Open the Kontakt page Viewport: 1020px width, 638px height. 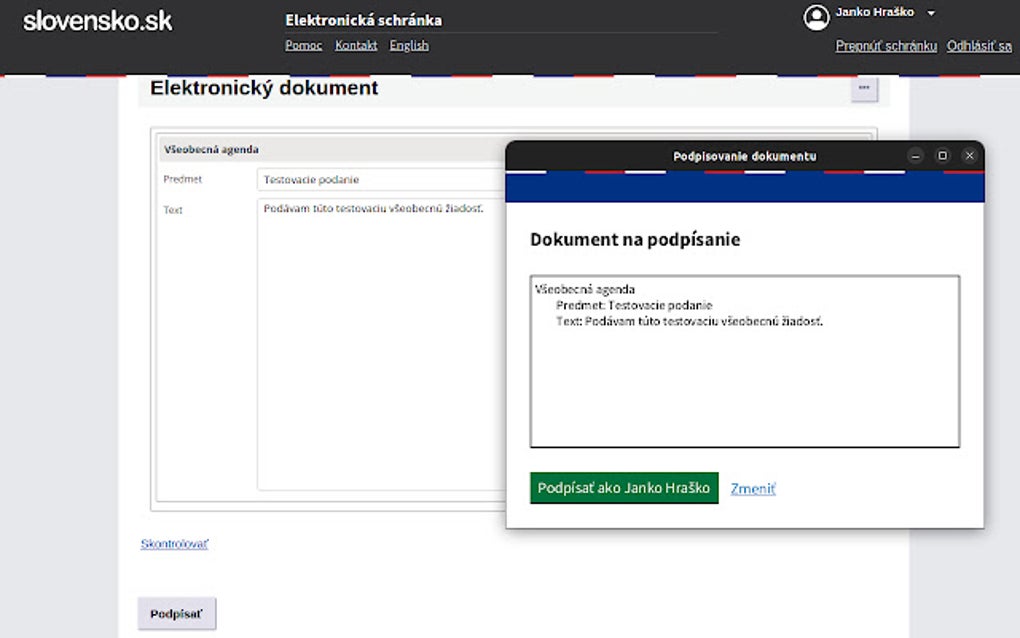[356, 45]
